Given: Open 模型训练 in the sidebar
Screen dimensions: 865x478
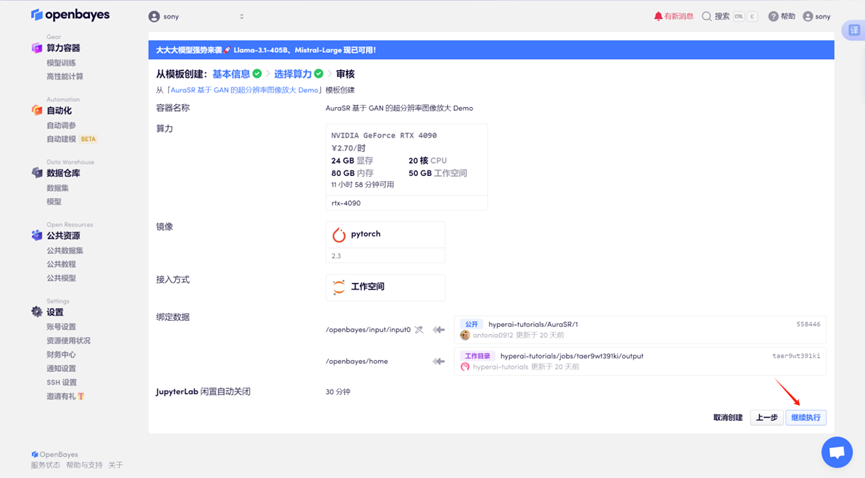Looking at the screenshot, I should pyautogui.click(x=61, y=63).
